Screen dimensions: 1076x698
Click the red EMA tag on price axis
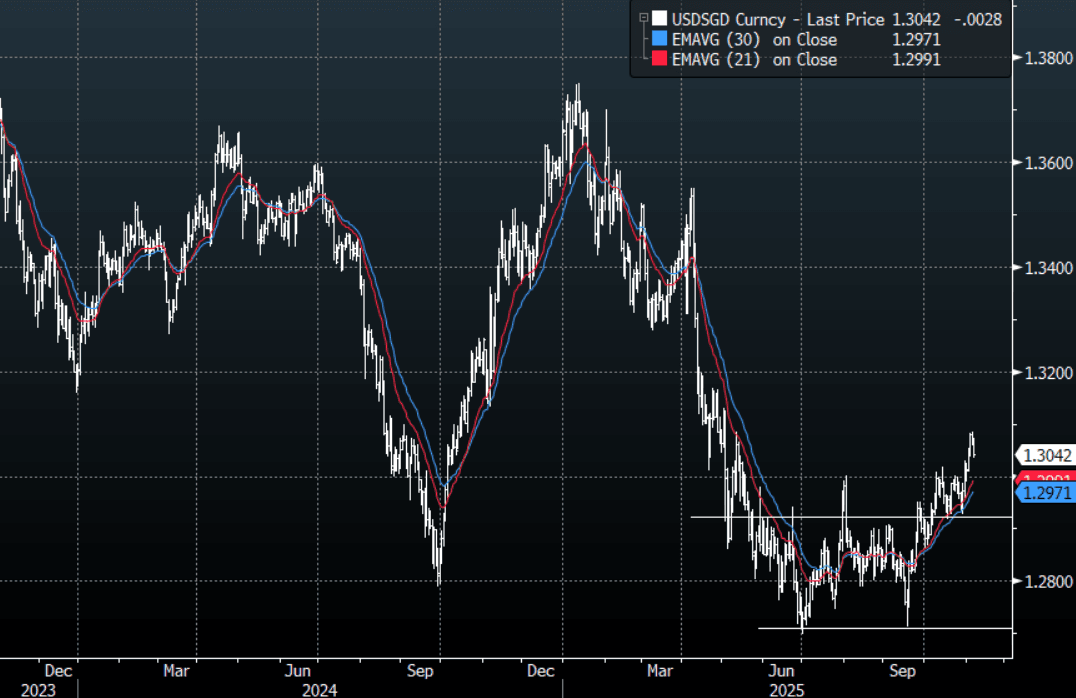click(1046, 477)
